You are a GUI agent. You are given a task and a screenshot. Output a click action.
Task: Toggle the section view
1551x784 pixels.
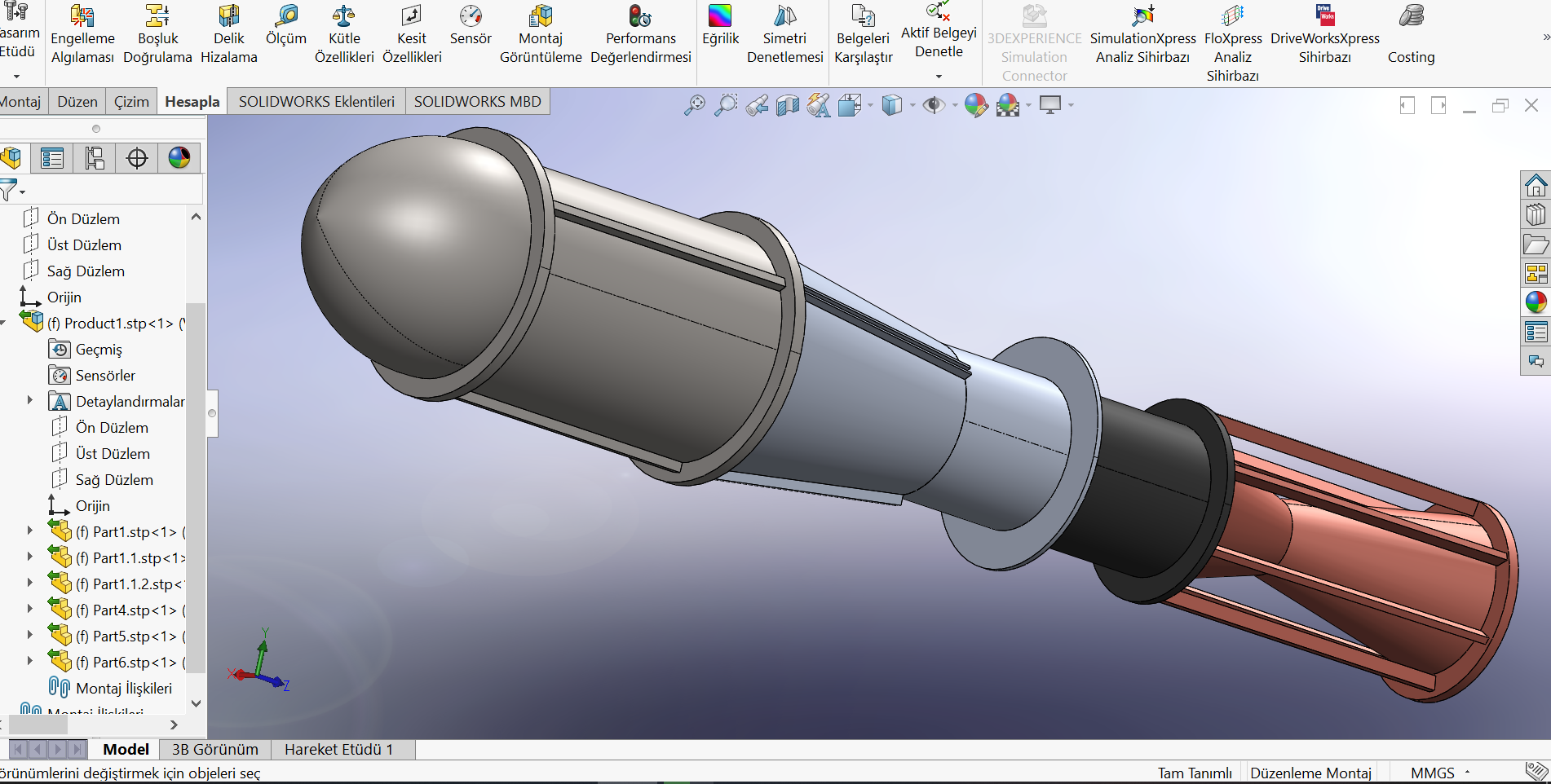click(788, 105)
